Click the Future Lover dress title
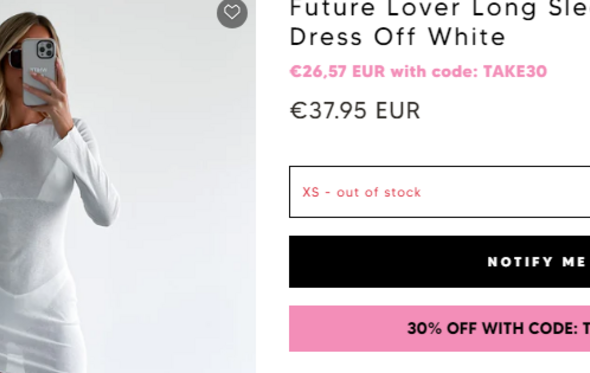This screenshot has height=373, width=590. pos(439,23)
